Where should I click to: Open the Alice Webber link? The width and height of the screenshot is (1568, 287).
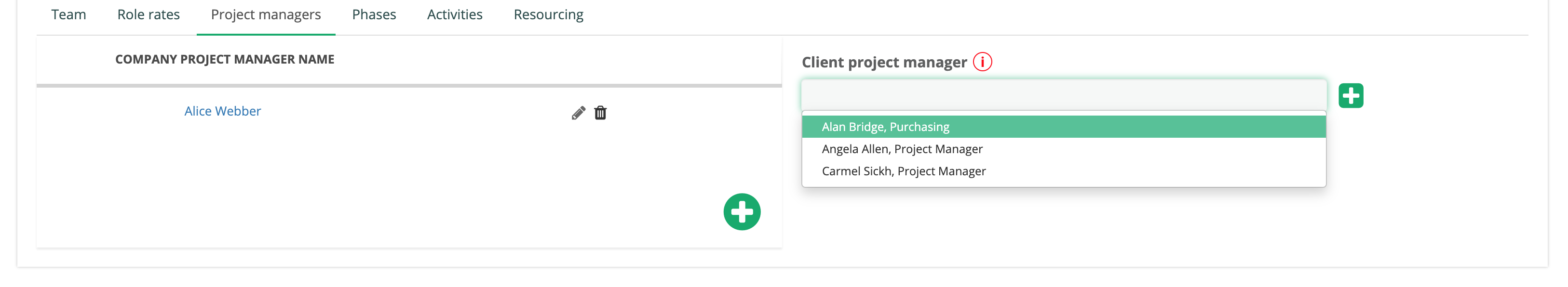tap(223, 111)
